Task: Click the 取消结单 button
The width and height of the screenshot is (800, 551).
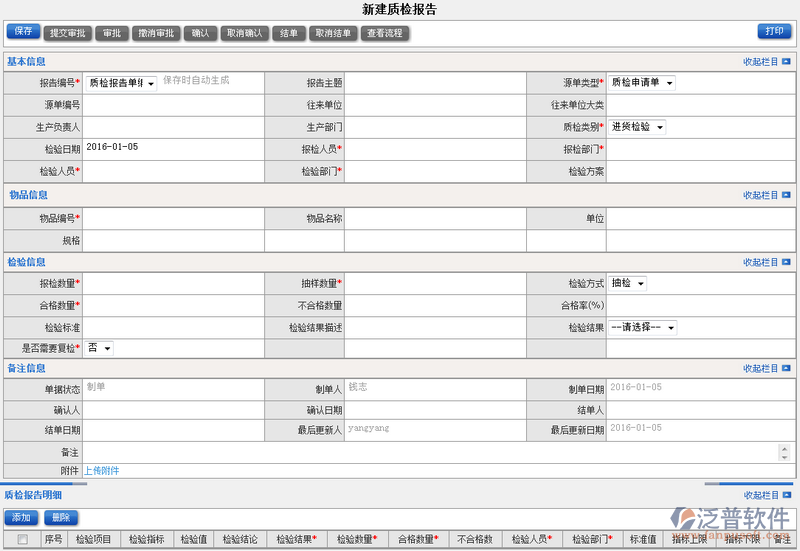Action: 333,34
